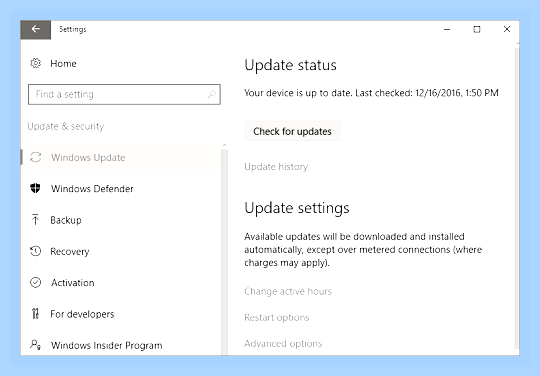Close the Settings window
540x376 pixels.
click(x=507, y=30)
